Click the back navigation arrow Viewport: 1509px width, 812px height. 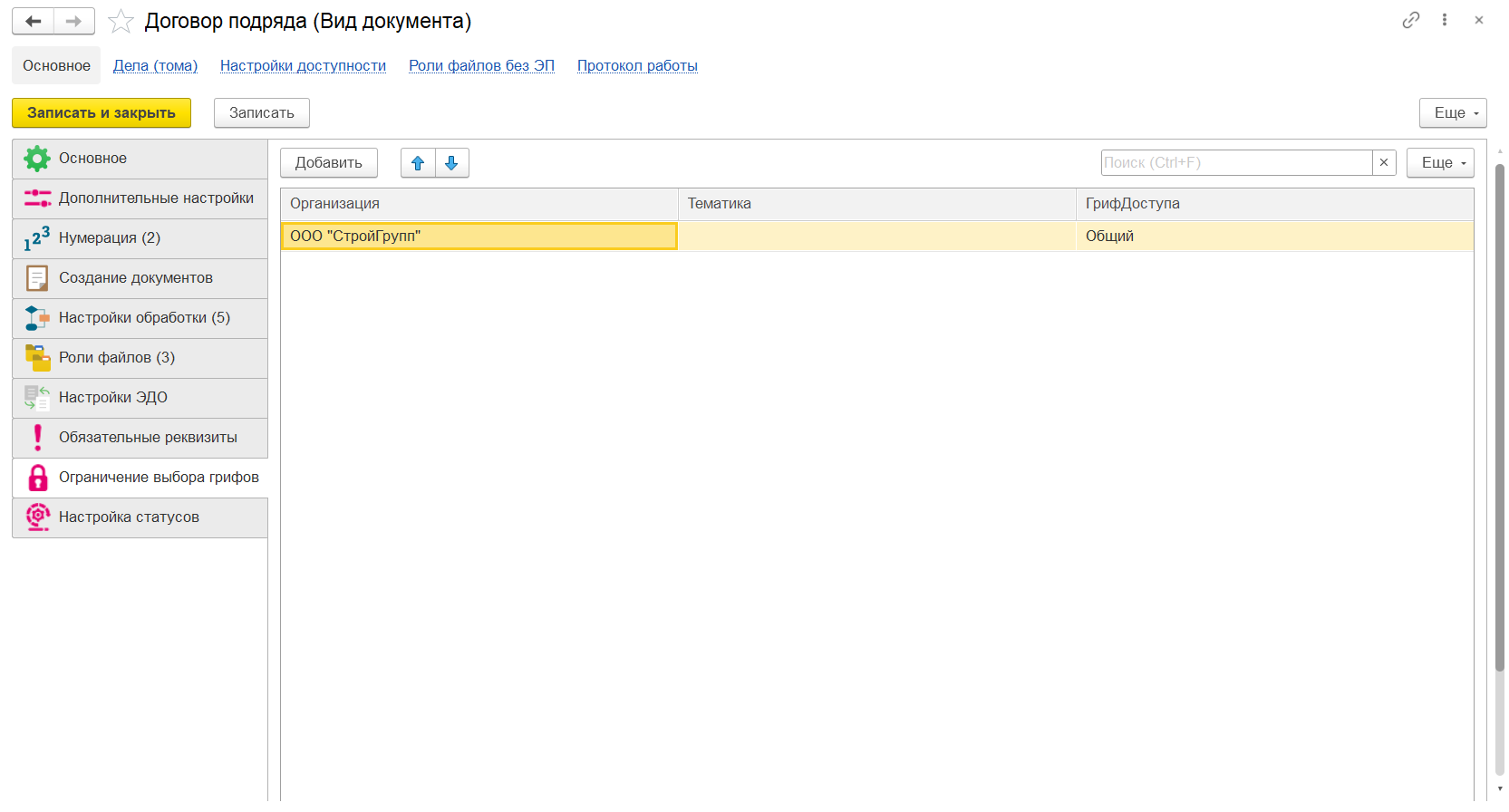coord(34,21)
